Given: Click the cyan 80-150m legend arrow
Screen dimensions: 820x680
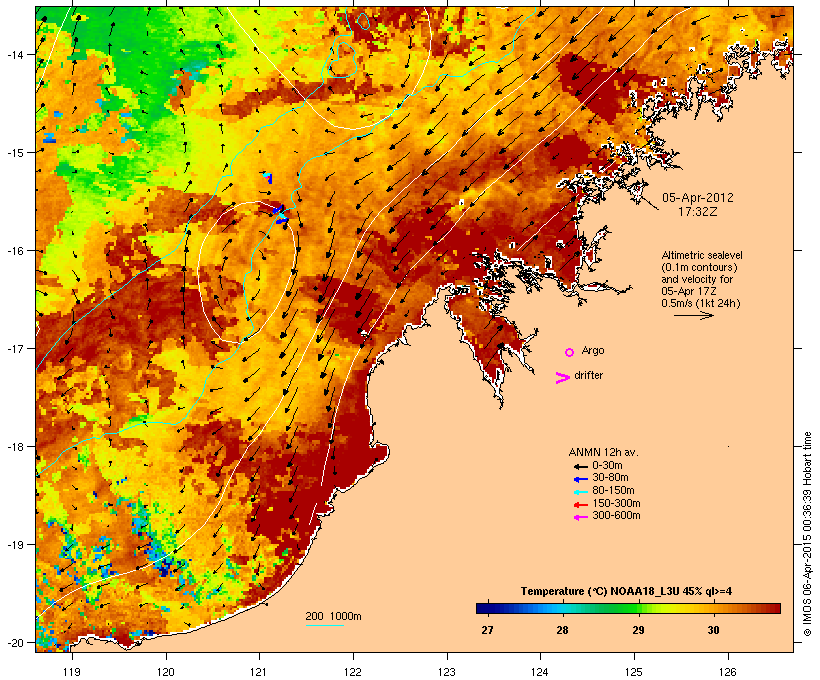Looking at the screenshot, I should click(x=580, y=492).
